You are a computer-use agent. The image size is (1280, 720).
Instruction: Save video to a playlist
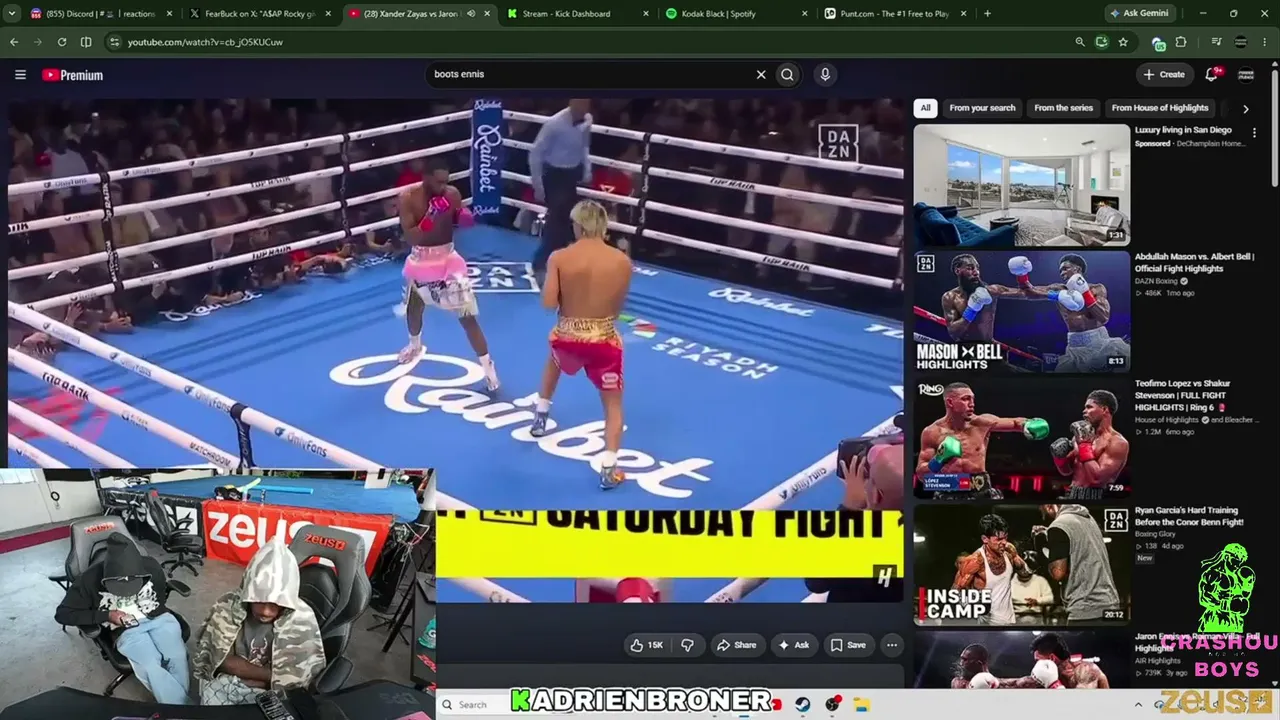click(x=848, y=645)
